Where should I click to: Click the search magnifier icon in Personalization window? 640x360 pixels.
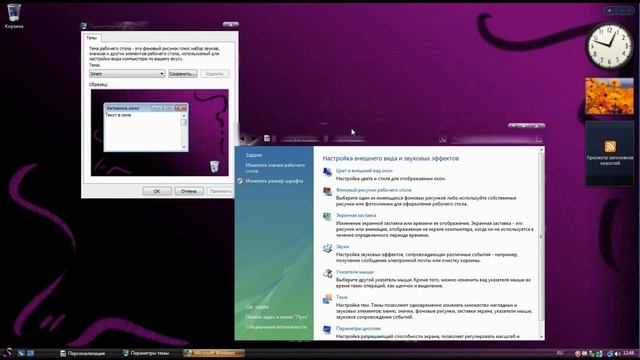(539, 140)
